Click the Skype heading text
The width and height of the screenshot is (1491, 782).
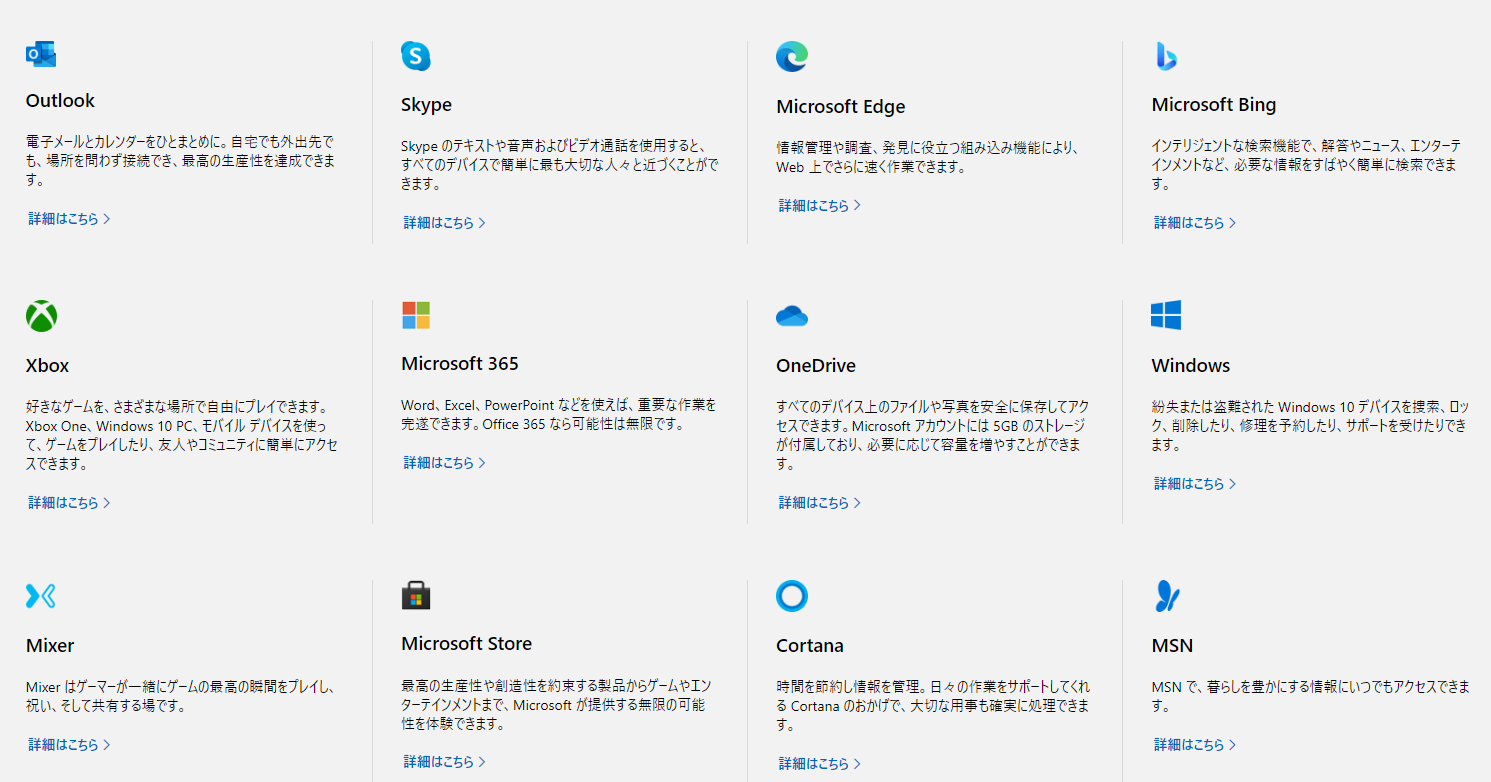click(x=426, y=105)
